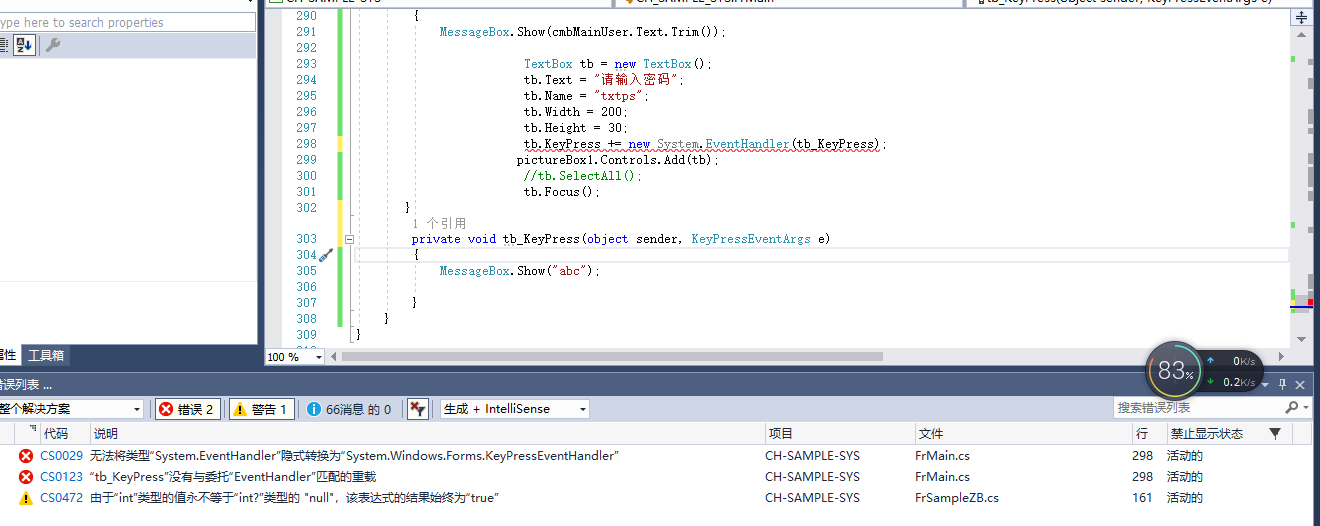Open the CS0472 warning code link
Screen dimensions: 1320x526
[61, 498]
